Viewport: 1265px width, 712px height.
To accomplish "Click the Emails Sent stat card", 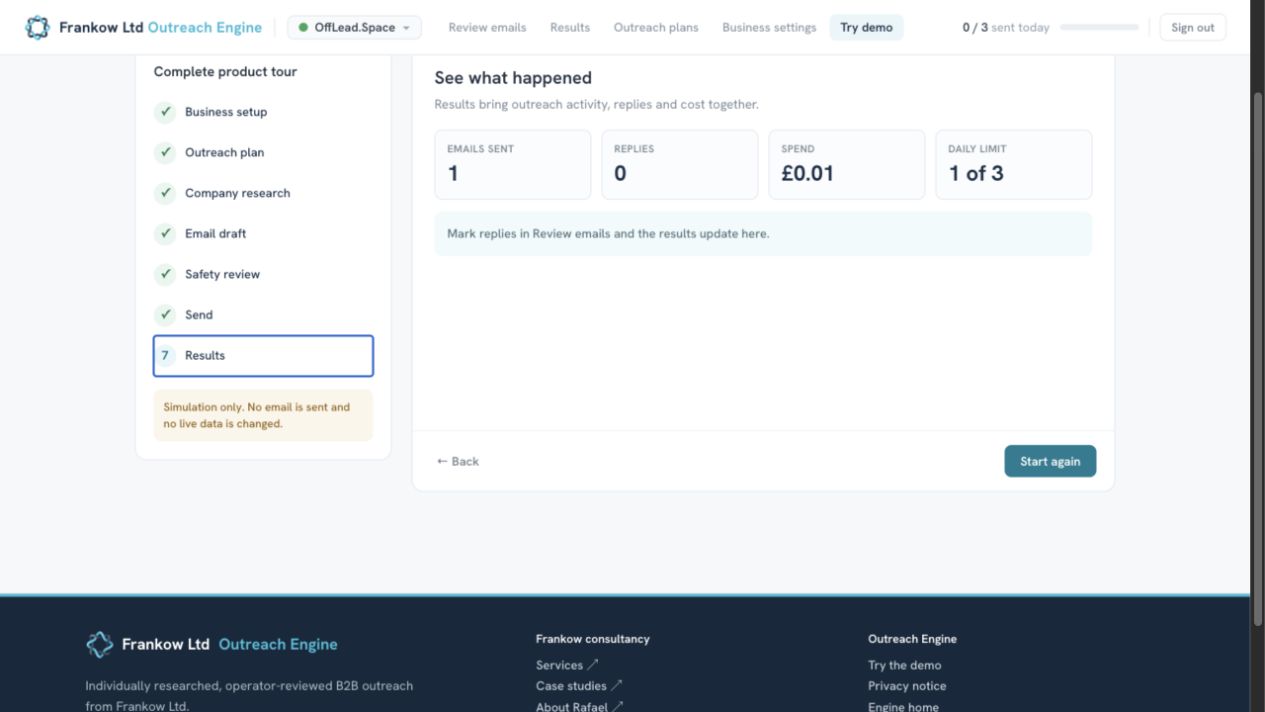I will pyautogui.click(x=512, y=164).
